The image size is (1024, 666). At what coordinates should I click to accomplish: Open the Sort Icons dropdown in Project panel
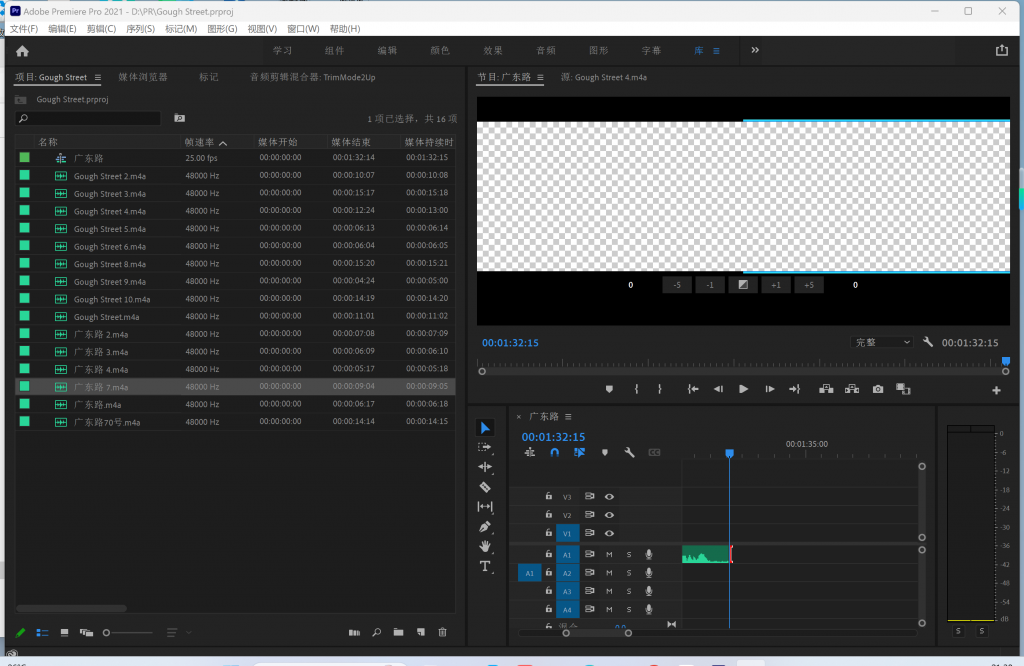(178, 633)
